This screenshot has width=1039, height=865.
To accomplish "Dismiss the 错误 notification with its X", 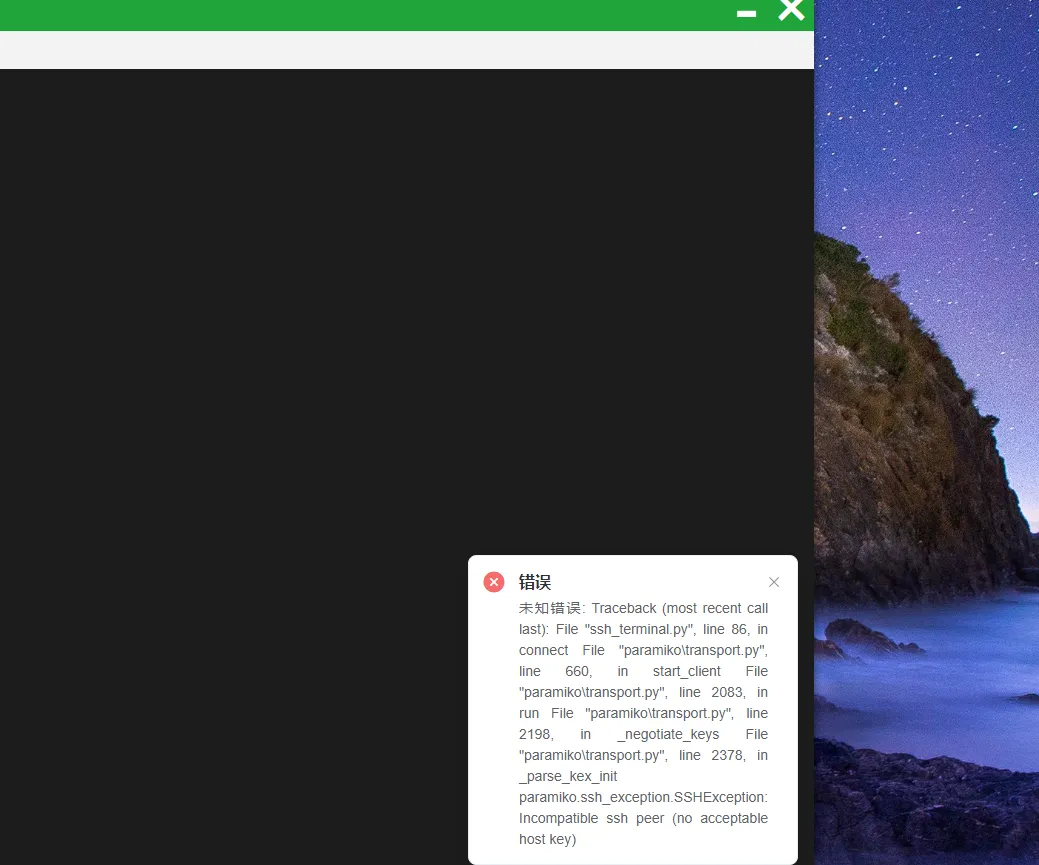I will [x=774, y=582].
